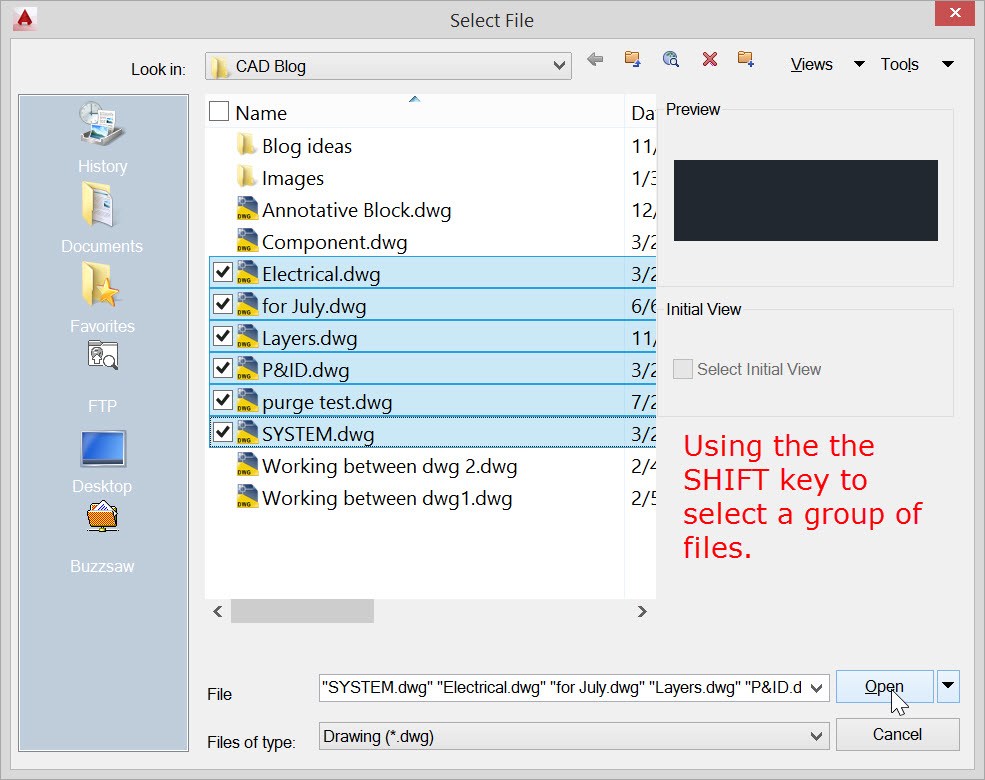Screen dimensions: 985x780
Task: Click the Open button
Action: click(x=884, y=687)
